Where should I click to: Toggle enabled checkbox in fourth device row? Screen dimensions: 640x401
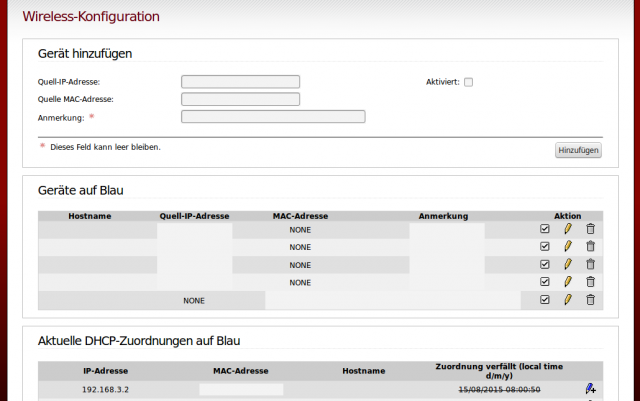544,282
